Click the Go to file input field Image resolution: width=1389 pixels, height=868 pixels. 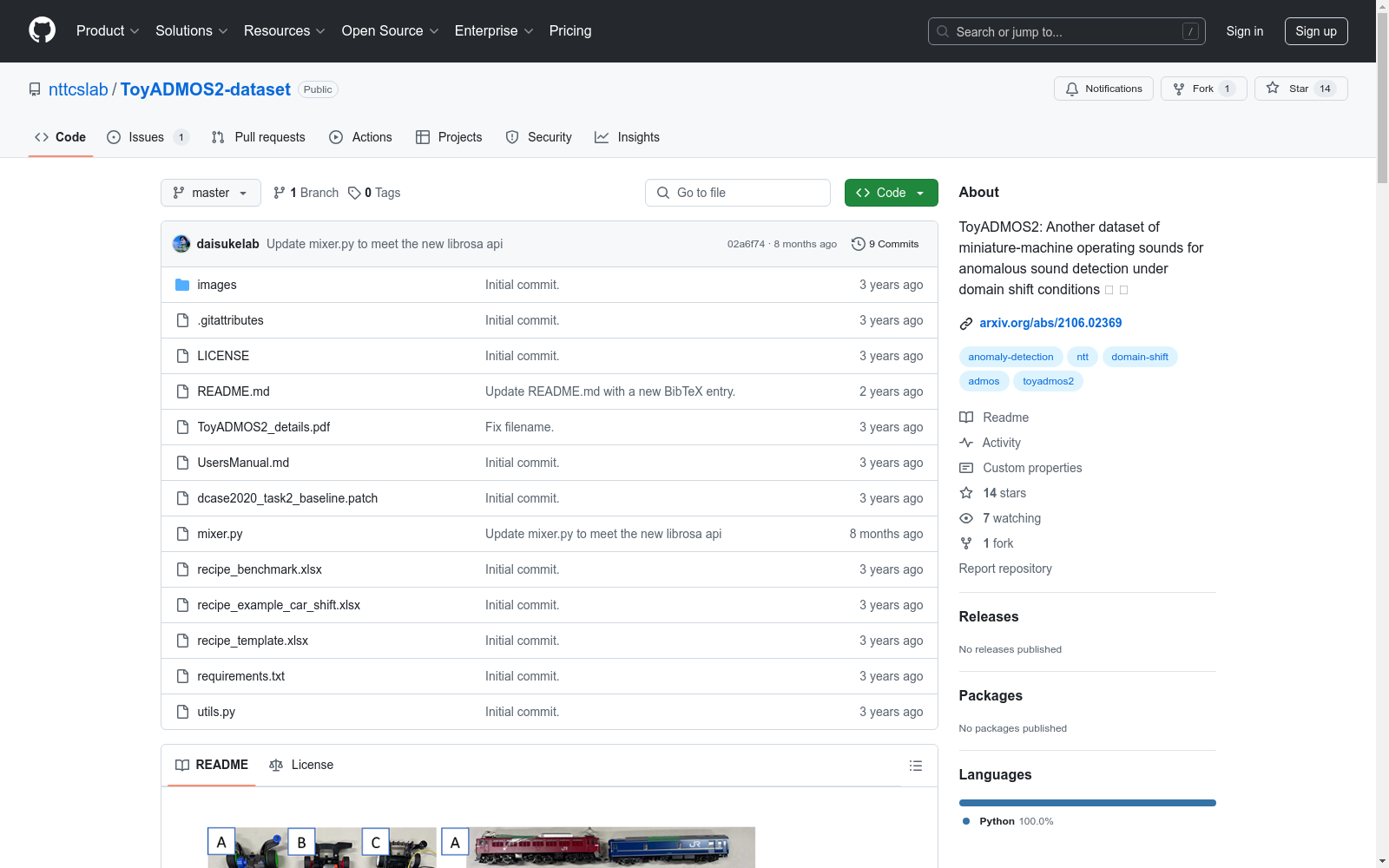click(738, 193)
